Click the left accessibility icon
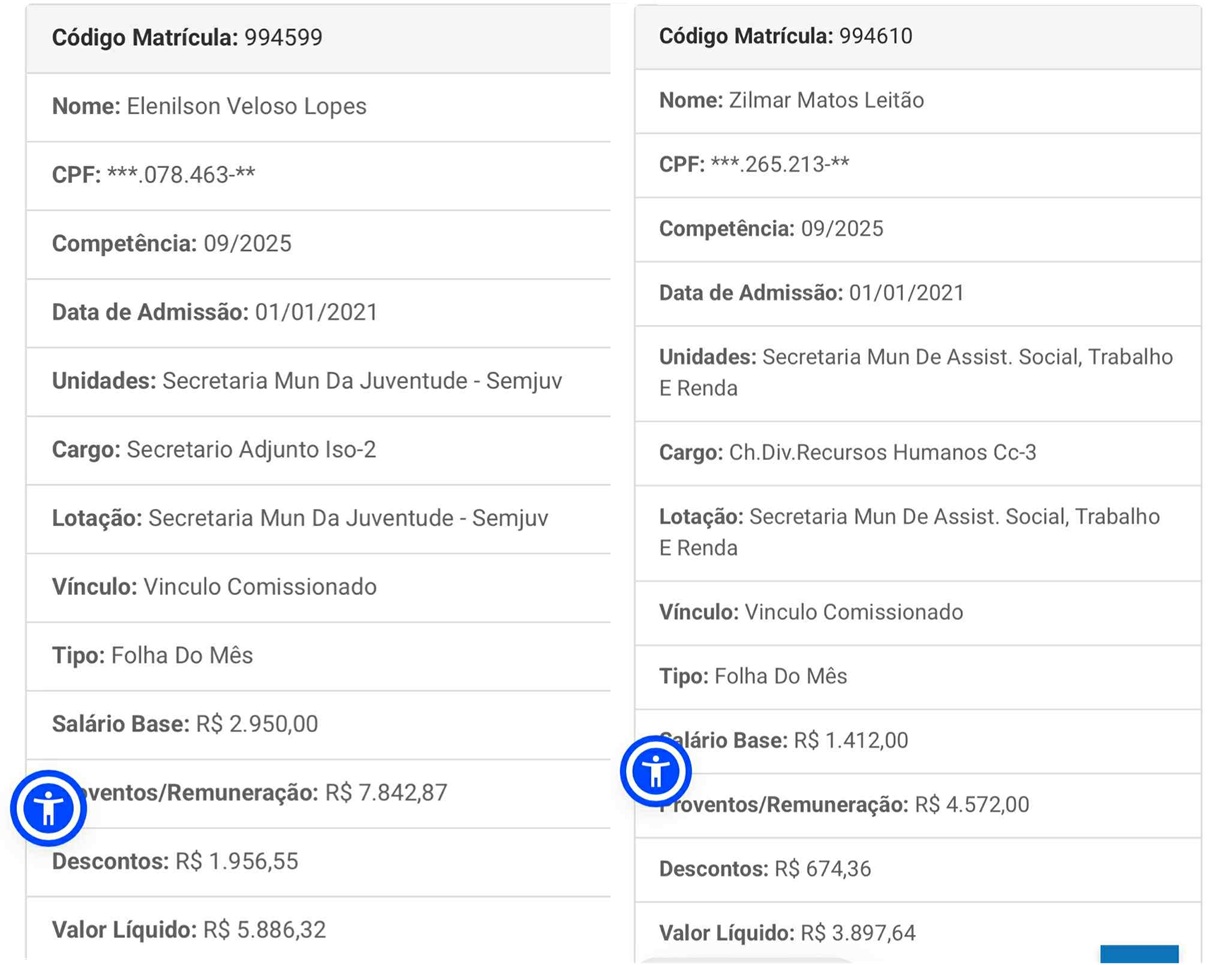 49,808
